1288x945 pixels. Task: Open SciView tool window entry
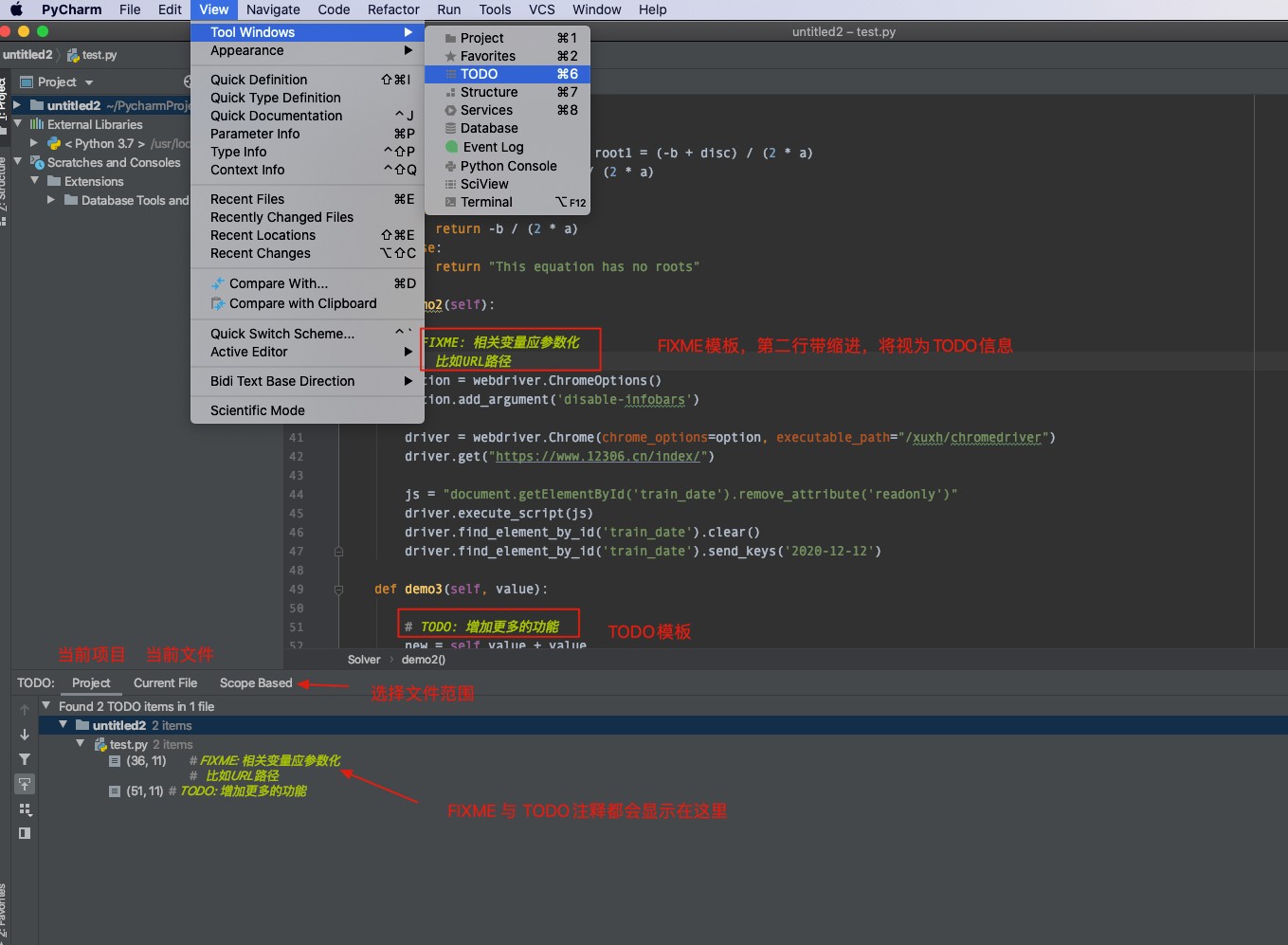click(x=507, y=184)
